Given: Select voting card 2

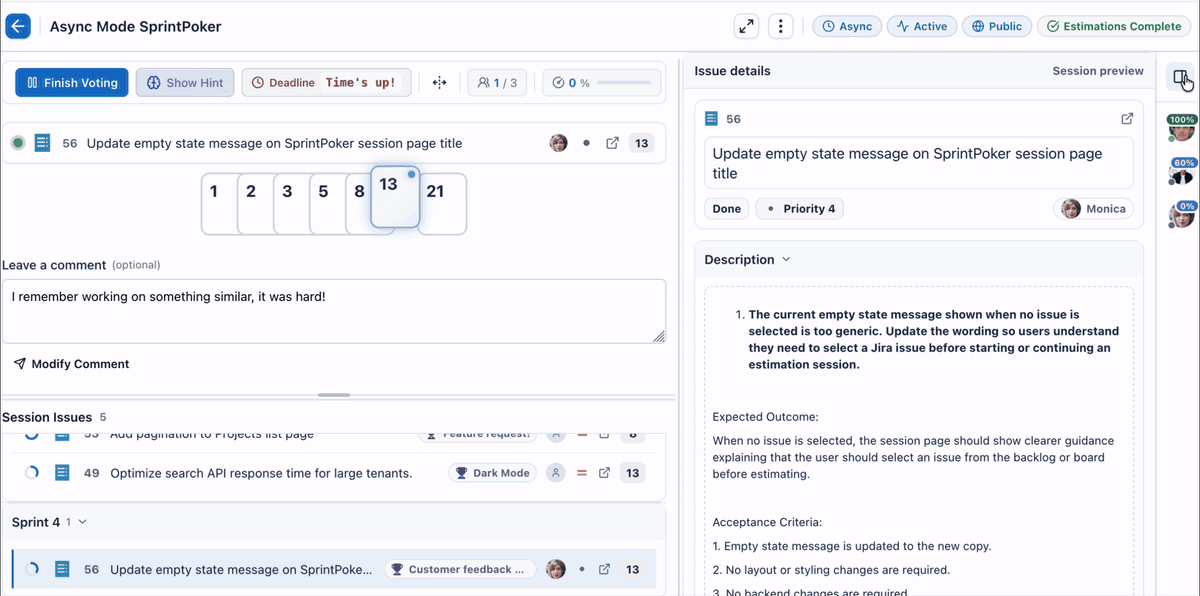Looking at the screenshot, I should (253, 204).
